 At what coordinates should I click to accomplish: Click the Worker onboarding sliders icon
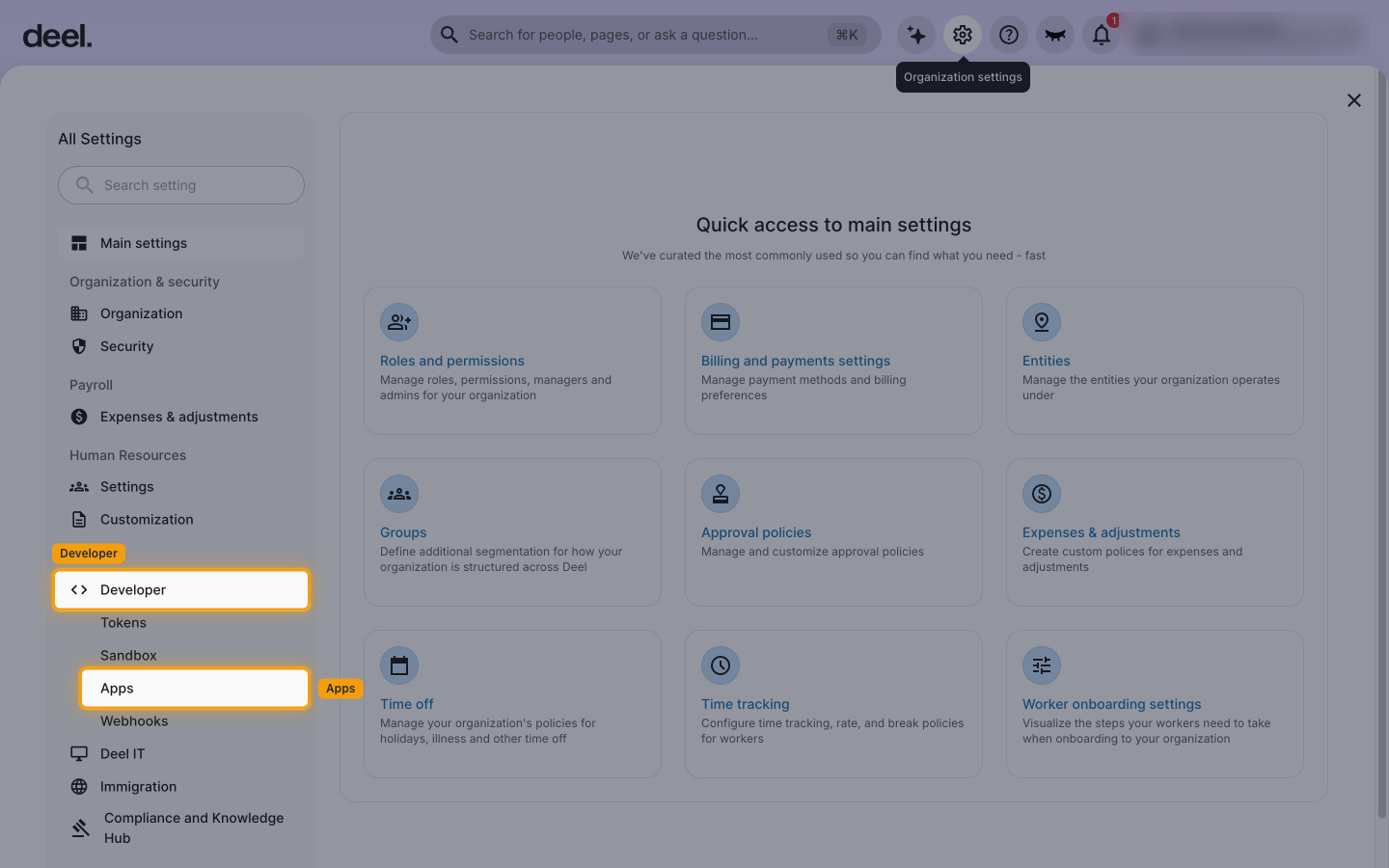click(1042, 665)
